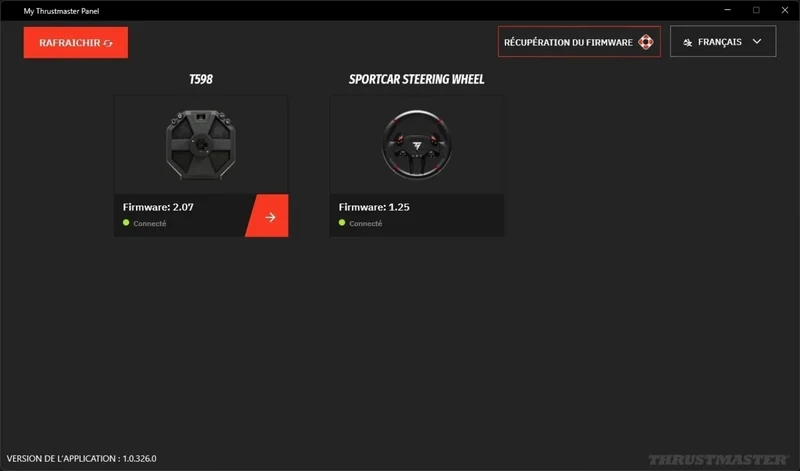Click the SPORTCAR STEERING WHEEL title
The image size is (800, 471).
tap(416, 79)
